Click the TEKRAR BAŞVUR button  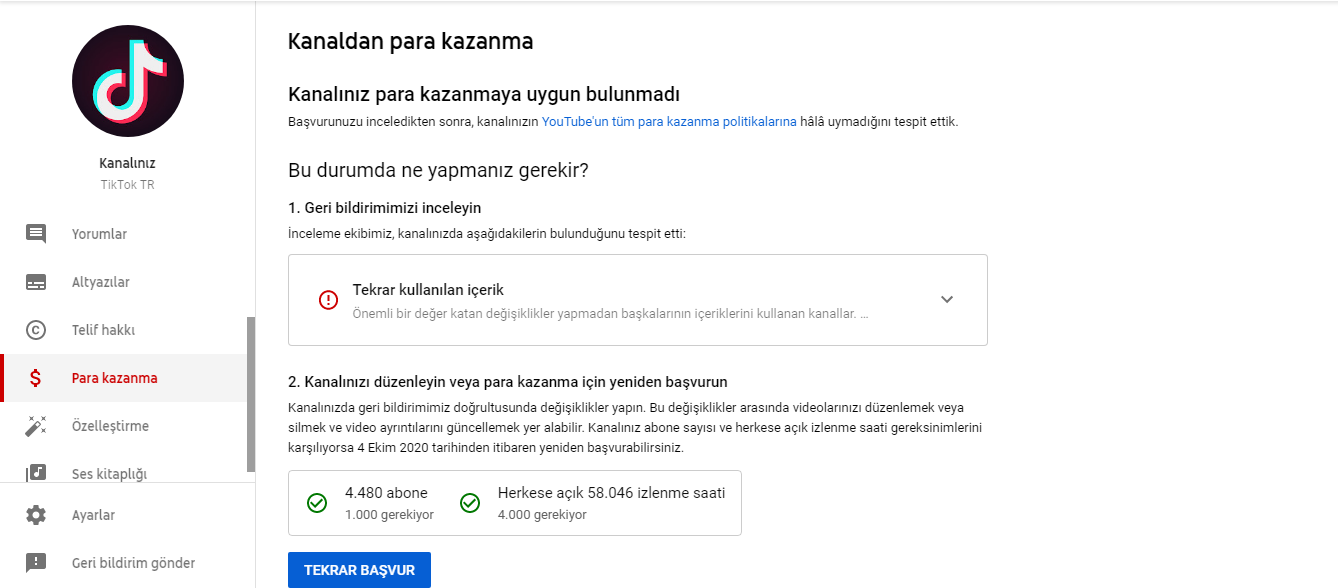coord(359,570)
